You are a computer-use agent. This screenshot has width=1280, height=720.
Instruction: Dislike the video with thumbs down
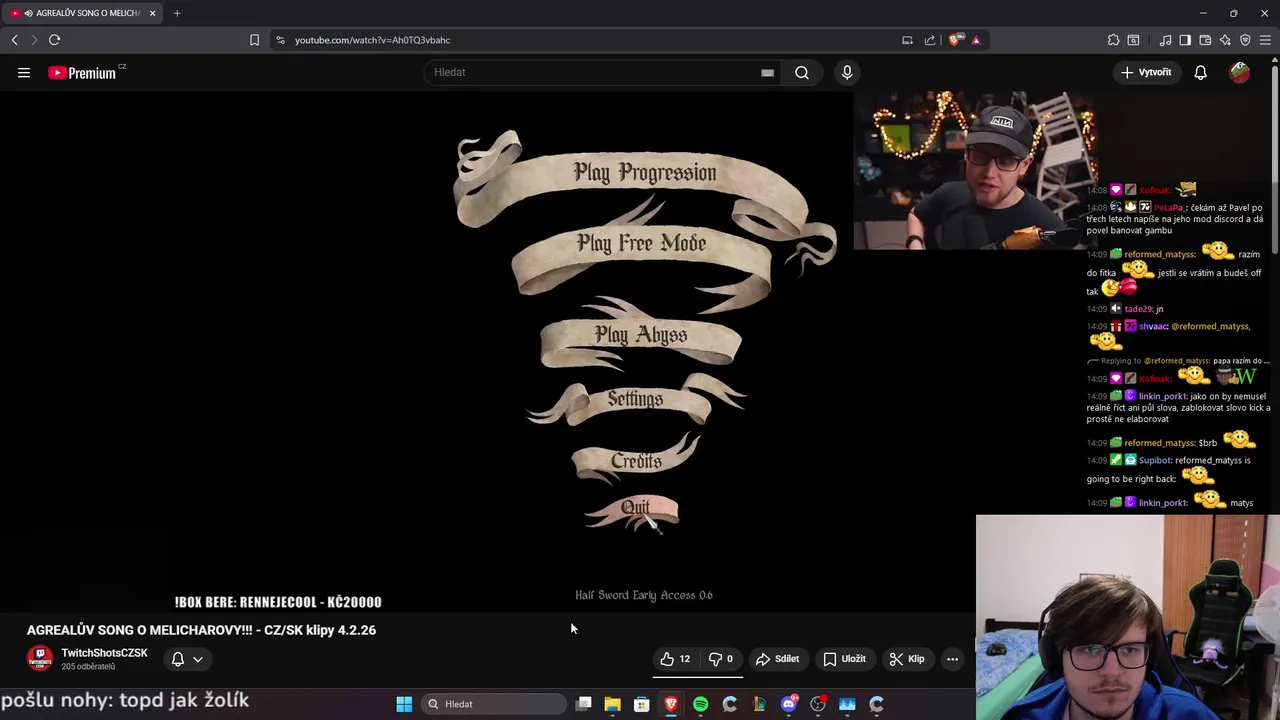click(x=721, y=659)
